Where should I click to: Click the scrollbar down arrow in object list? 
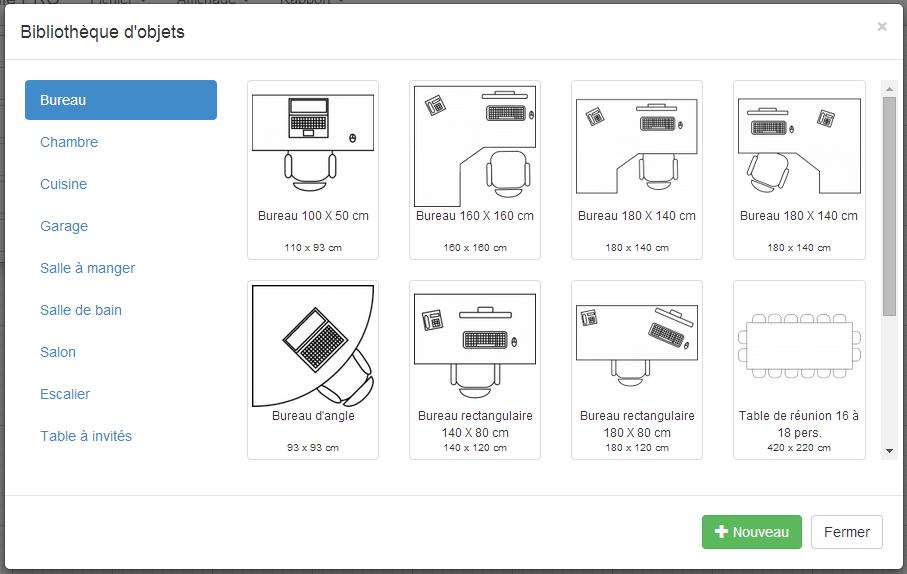pos(889,452)
